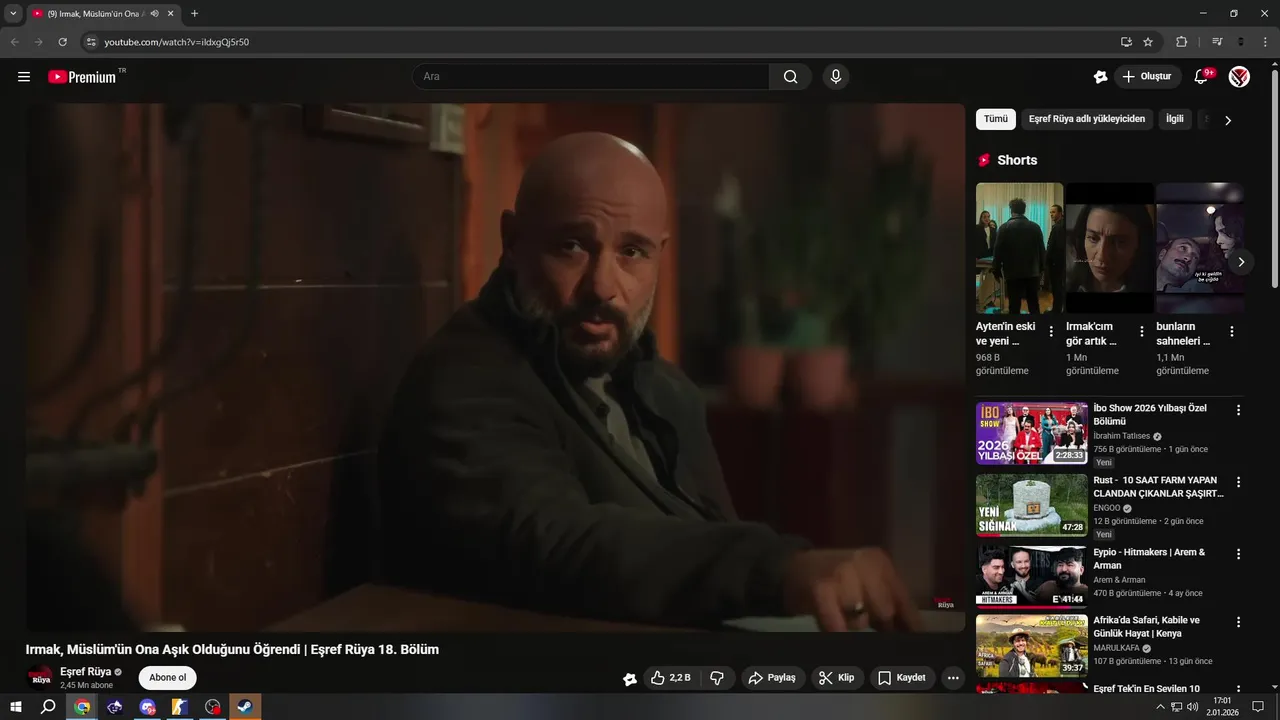
Task: Select the Tümü filter chip
Action: point(996,119)
